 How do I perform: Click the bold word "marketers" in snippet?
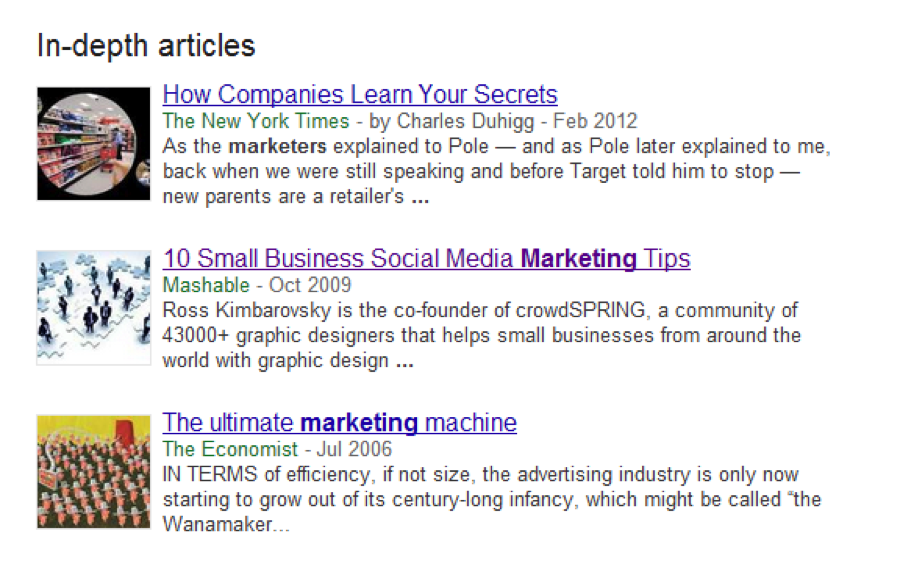tap(277, 146)
